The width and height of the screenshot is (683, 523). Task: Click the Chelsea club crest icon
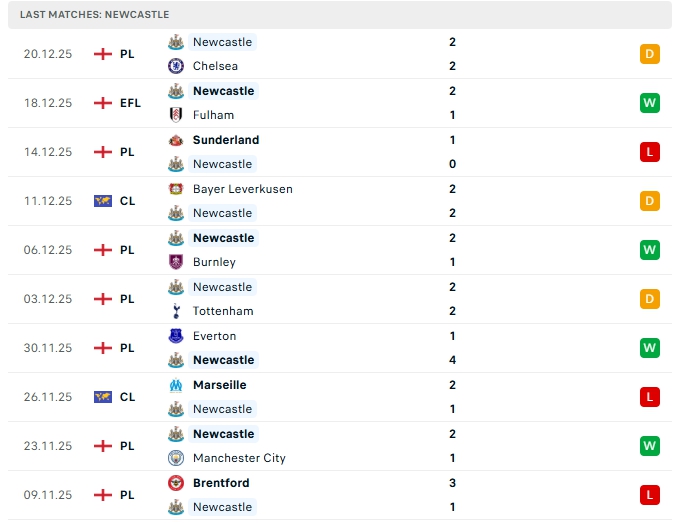tap(176, 66)
